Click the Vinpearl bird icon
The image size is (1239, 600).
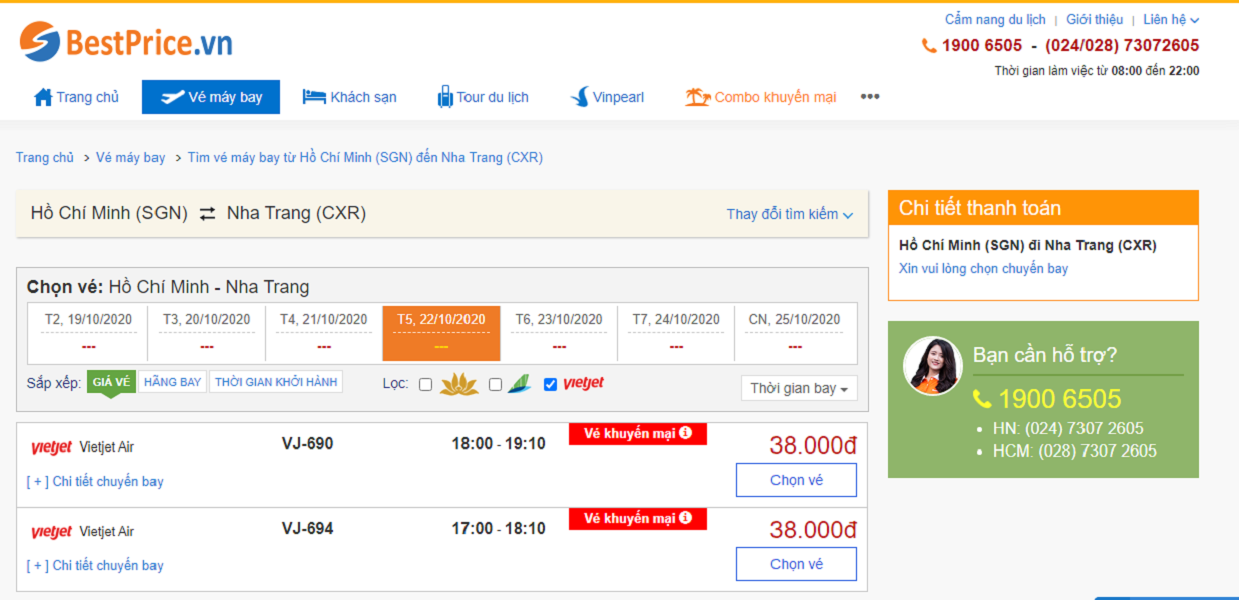(579, 97)
